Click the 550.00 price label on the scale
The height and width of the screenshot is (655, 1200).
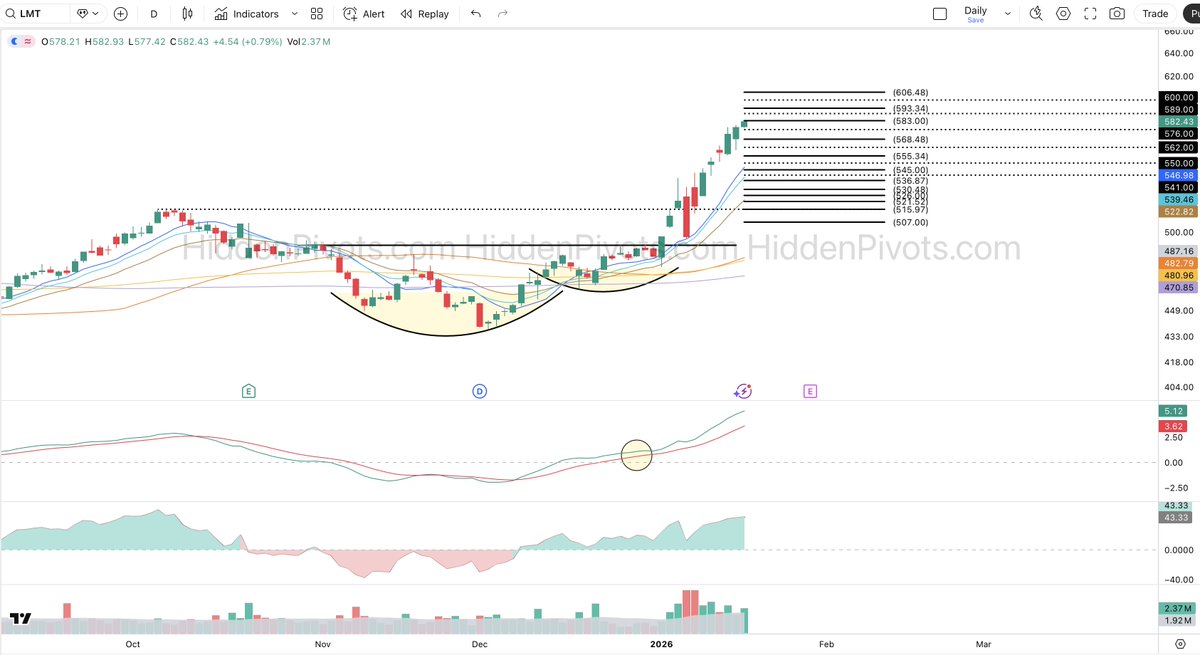(x=1180, y=163)
